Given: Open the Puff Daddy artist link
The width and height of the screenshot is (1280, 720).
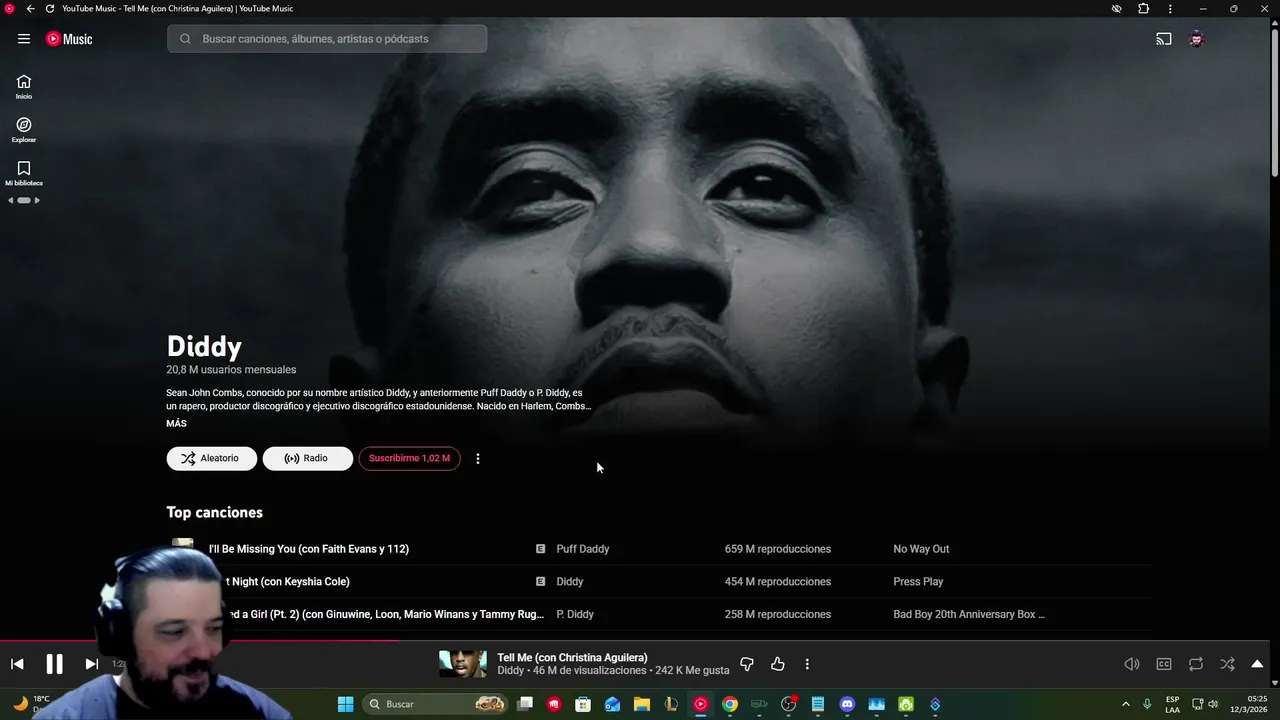Looking at the screenshot, I should click(582, 549).
